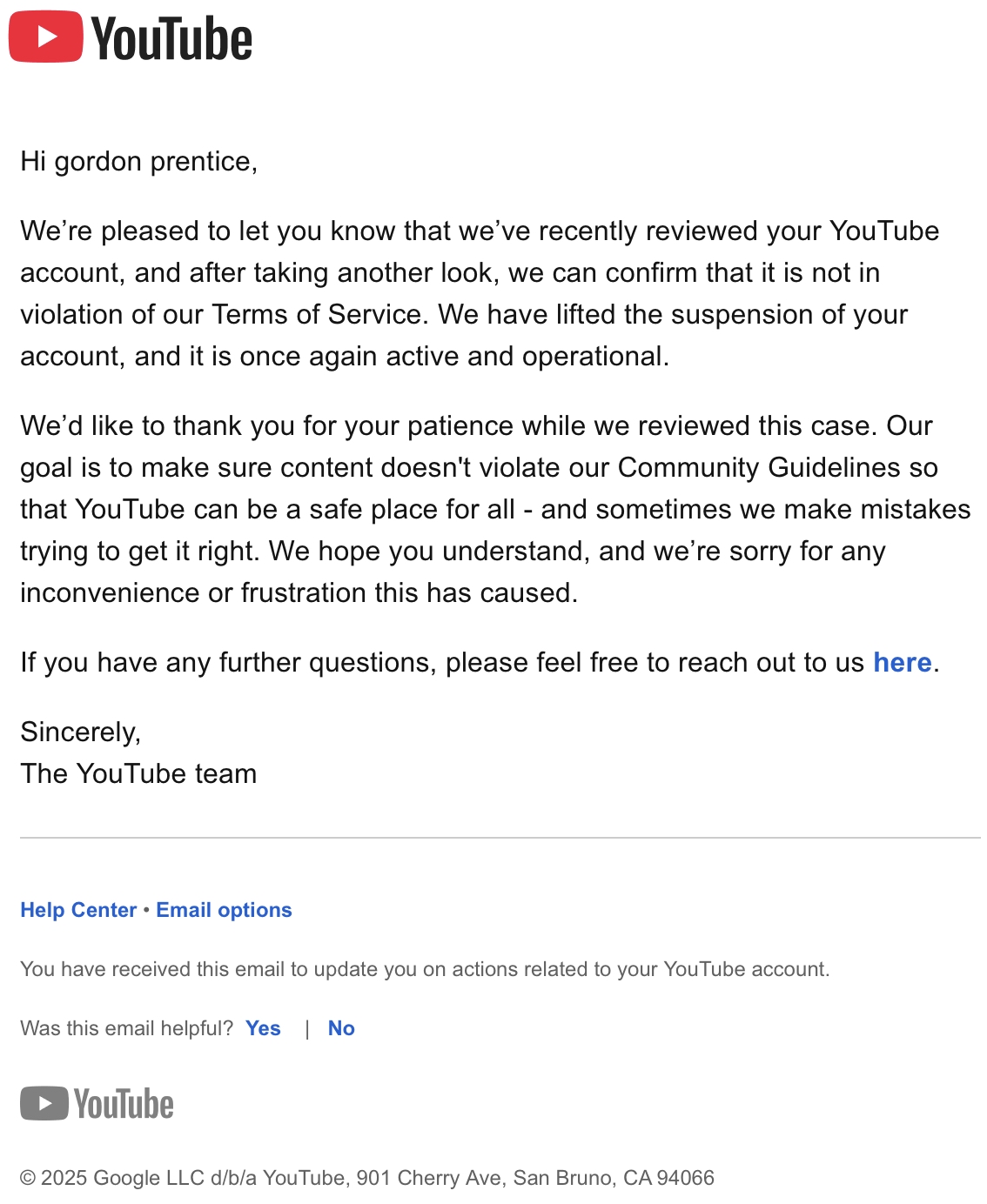Click the paragraph thanking you for patience
This screenshot has height=1204, width=987.
click(495, 509)
